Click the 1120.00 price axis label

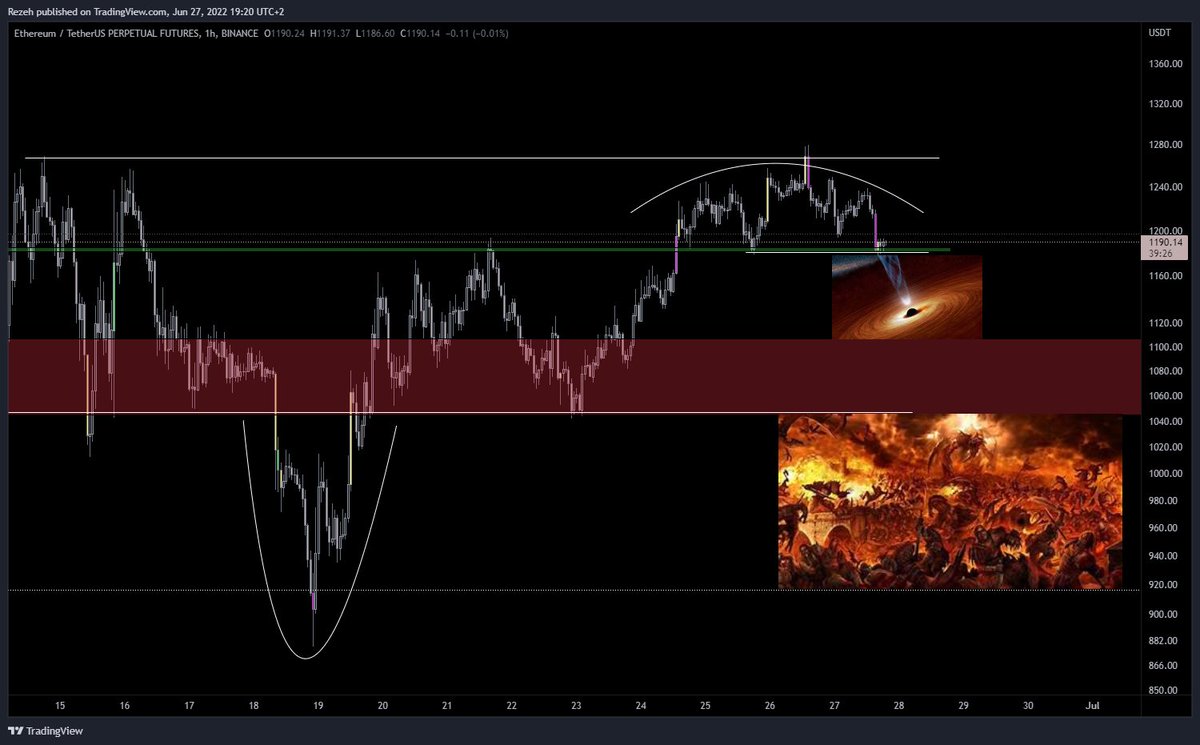(x=1166, y=323)
